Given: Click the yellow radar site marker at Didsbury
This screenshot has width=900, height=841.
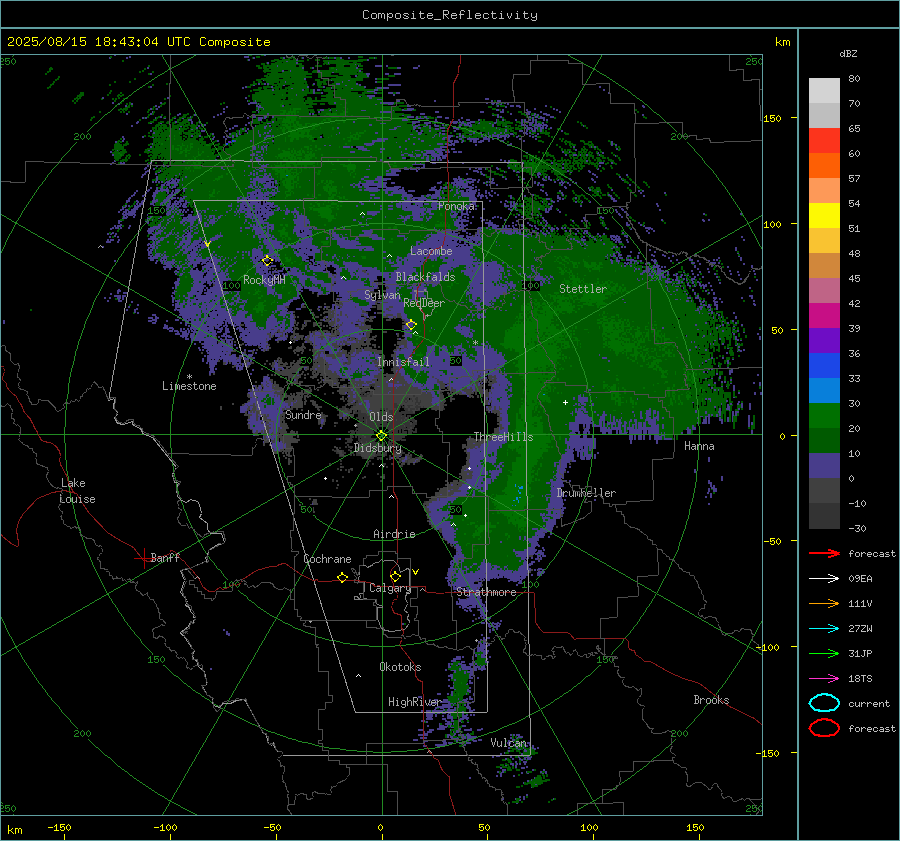Looking at the screenshot, I should pos(382,435).
